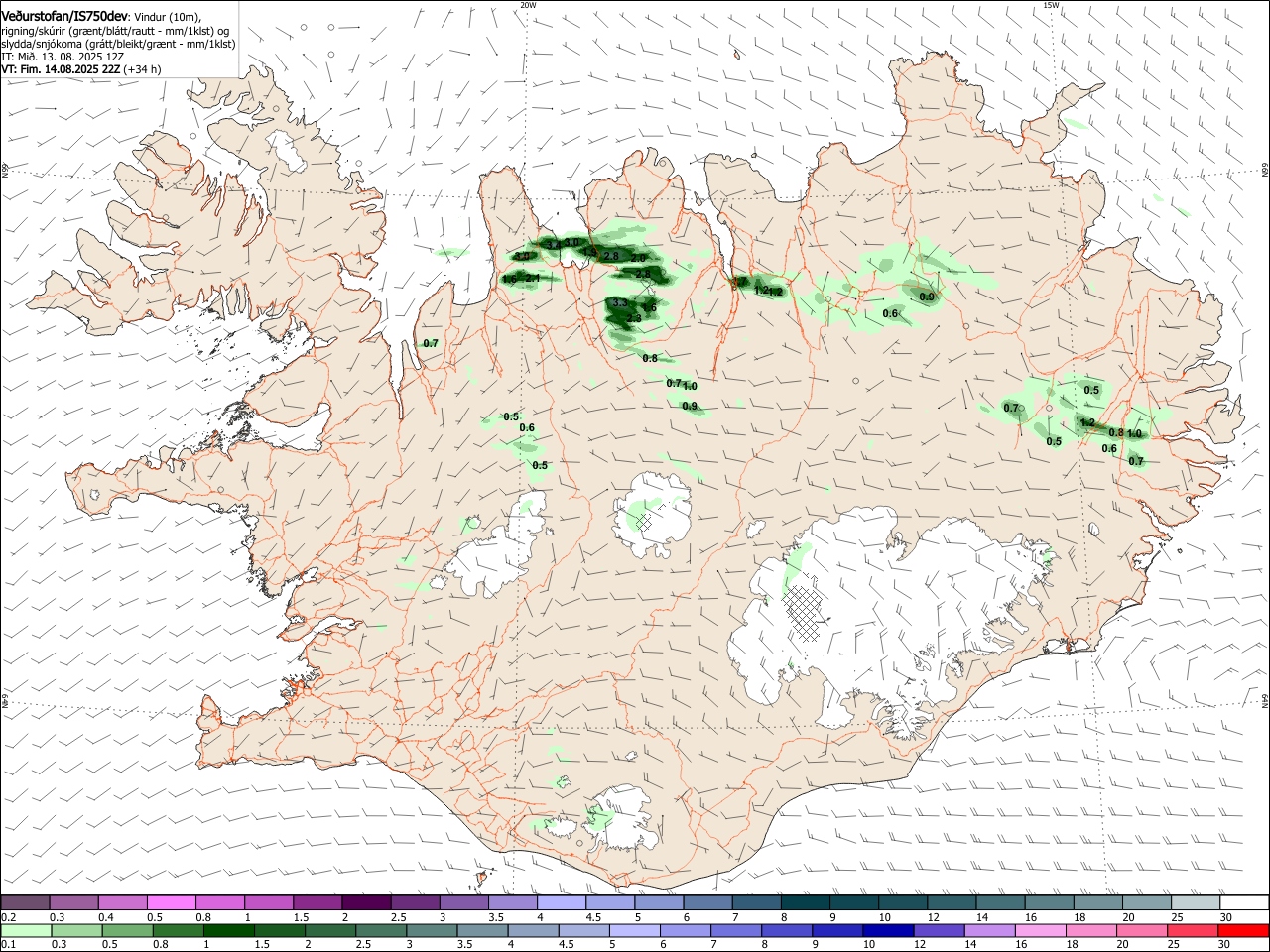This screenshot has height=952, width=1270.
Task: Pick the bright red swatch after 30 on rain scale
Action: tap(1244, 931)
